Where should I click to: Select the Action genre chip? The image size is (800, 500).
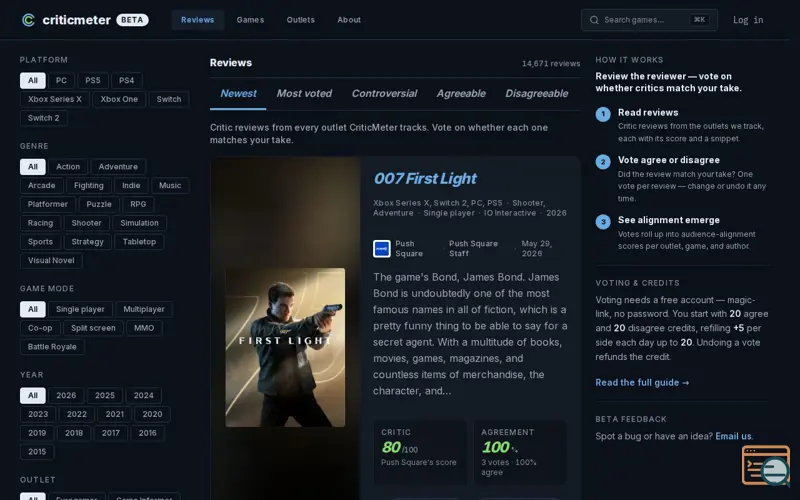[x=68, y=167]
